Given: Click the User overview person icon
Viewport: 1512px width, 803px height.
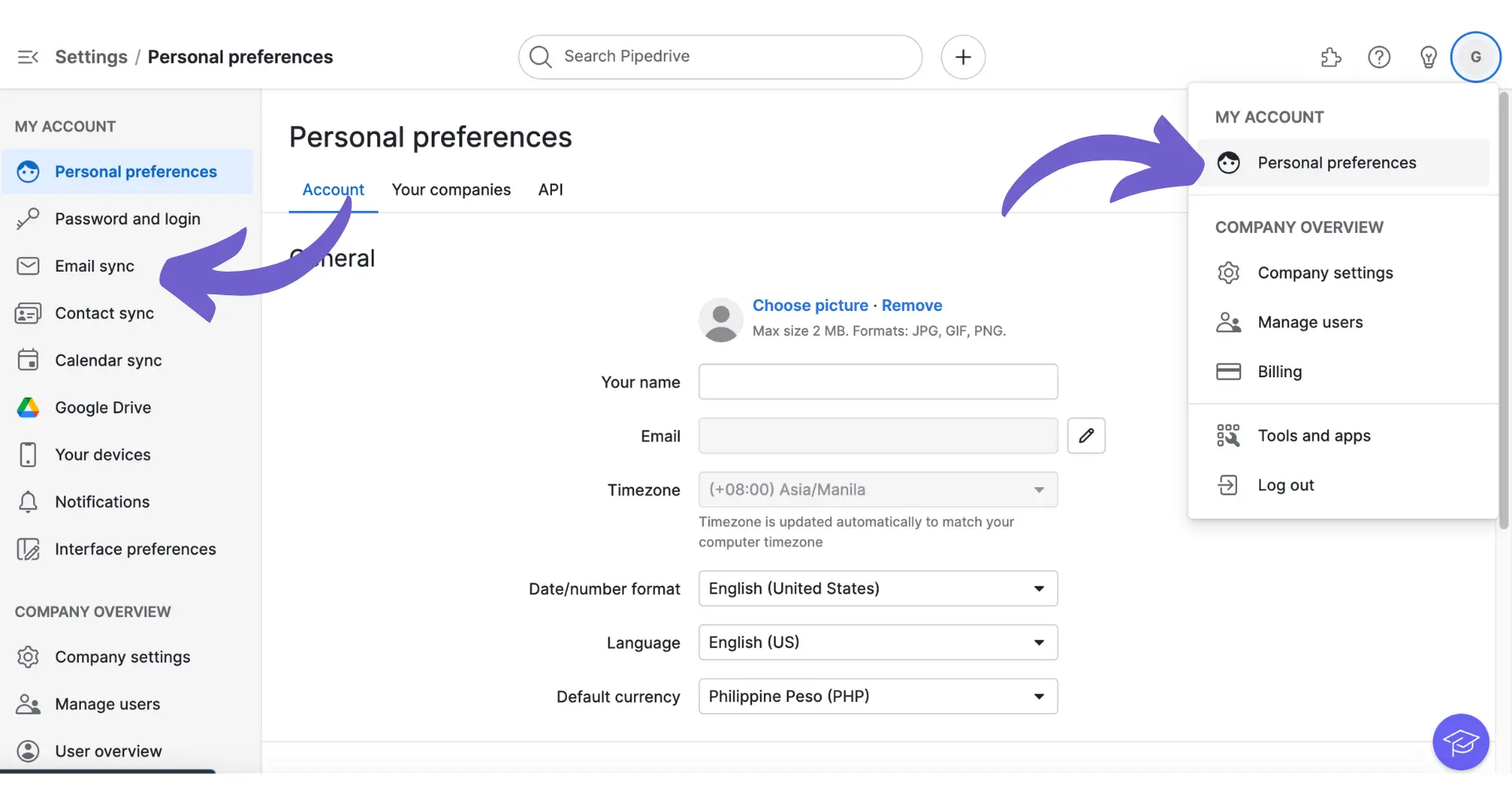Looking at the screenshot, I should coord(28,751).
